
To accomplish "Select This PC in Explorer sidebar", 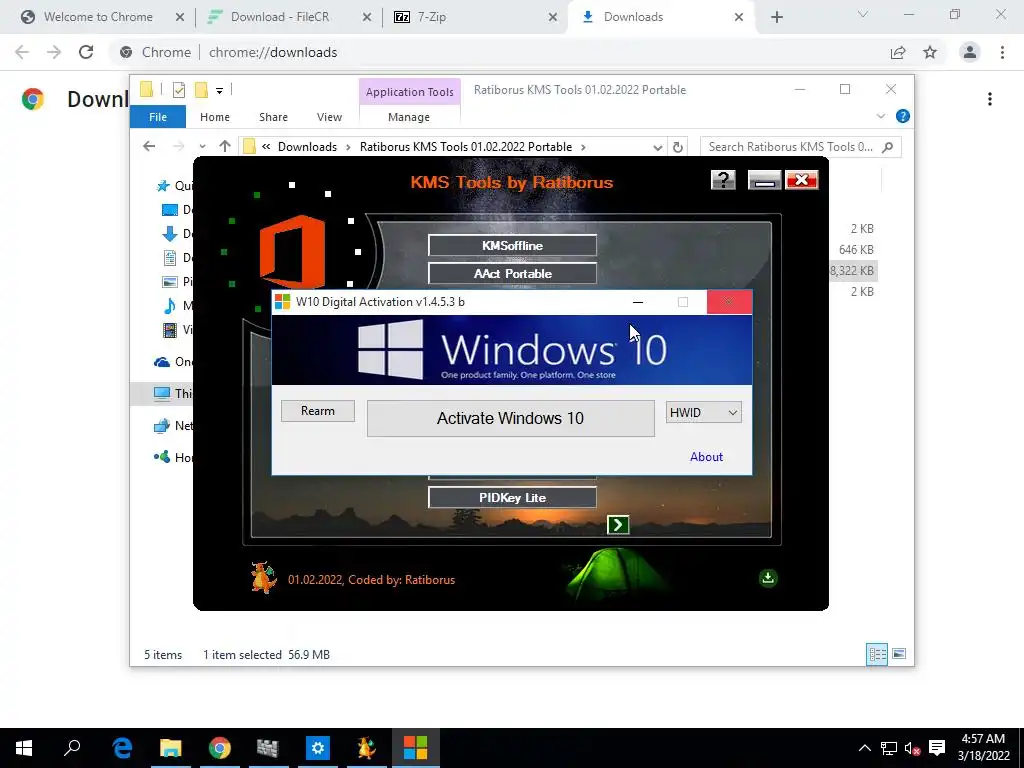I will 173,393.
